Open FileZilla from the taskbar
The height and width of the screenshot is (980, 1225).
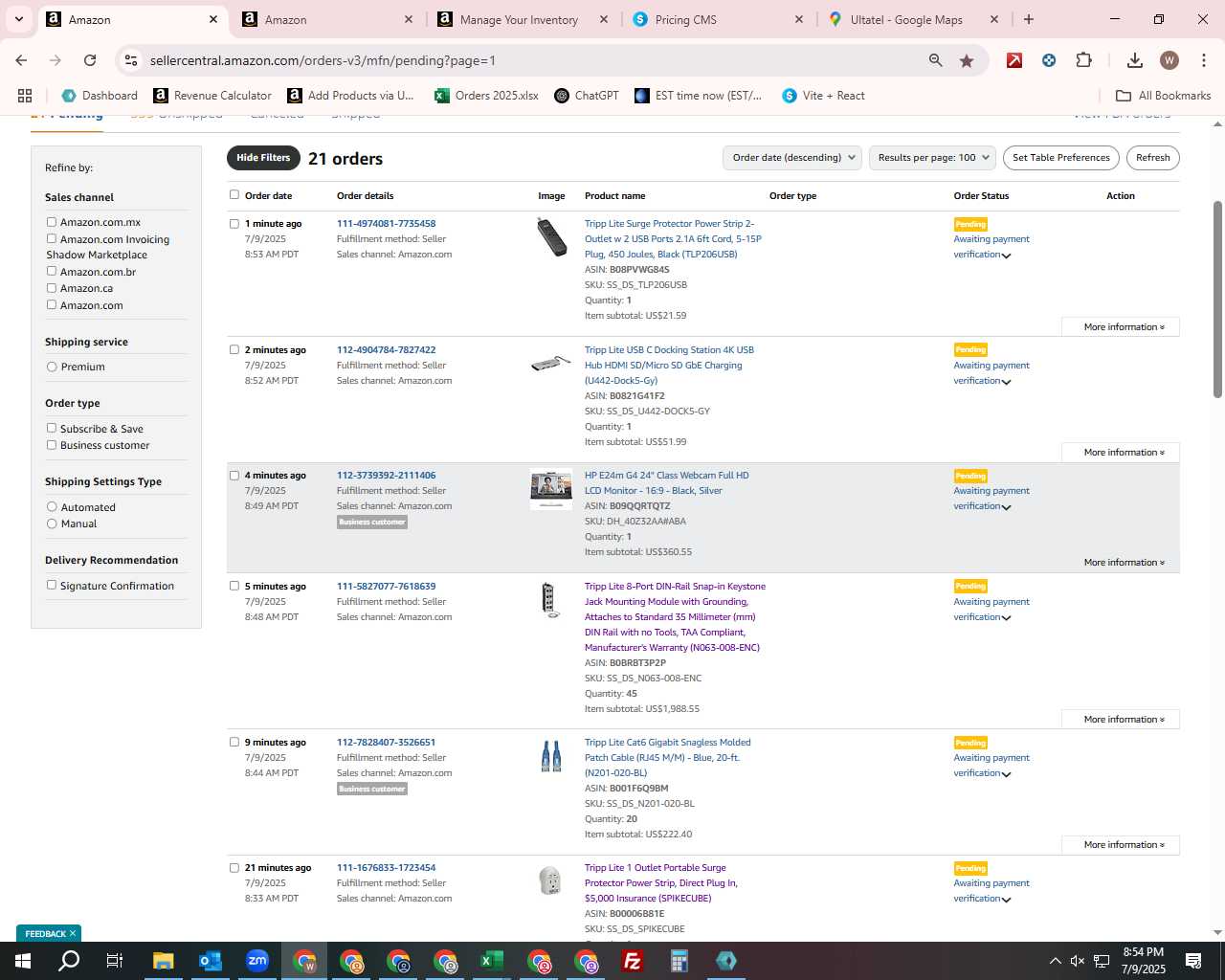633,961
